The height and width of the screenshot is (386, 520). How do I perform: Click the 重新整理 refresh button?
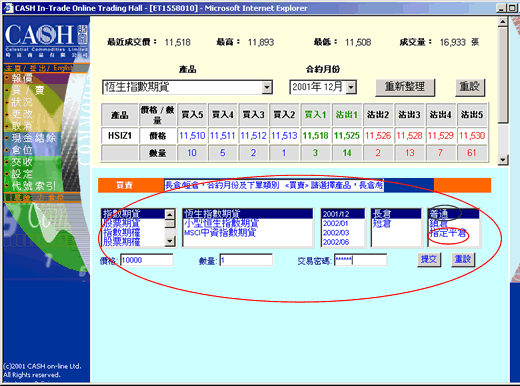click(x=405, y=87)
